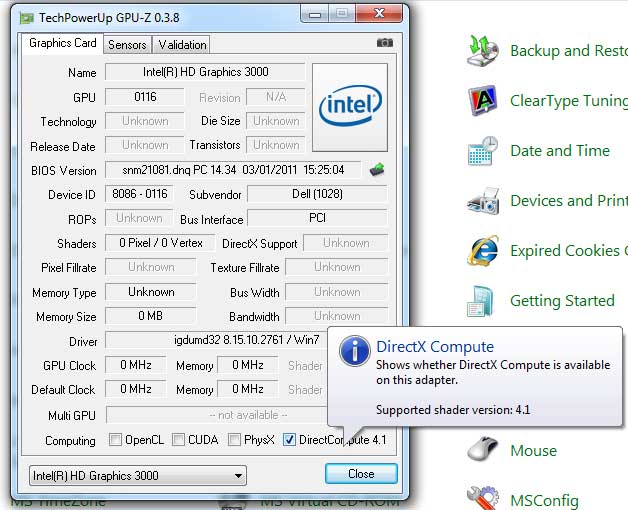Click the Subvendor field Dell (1028)
Screen dimensions: 628x510
[317, 194]
